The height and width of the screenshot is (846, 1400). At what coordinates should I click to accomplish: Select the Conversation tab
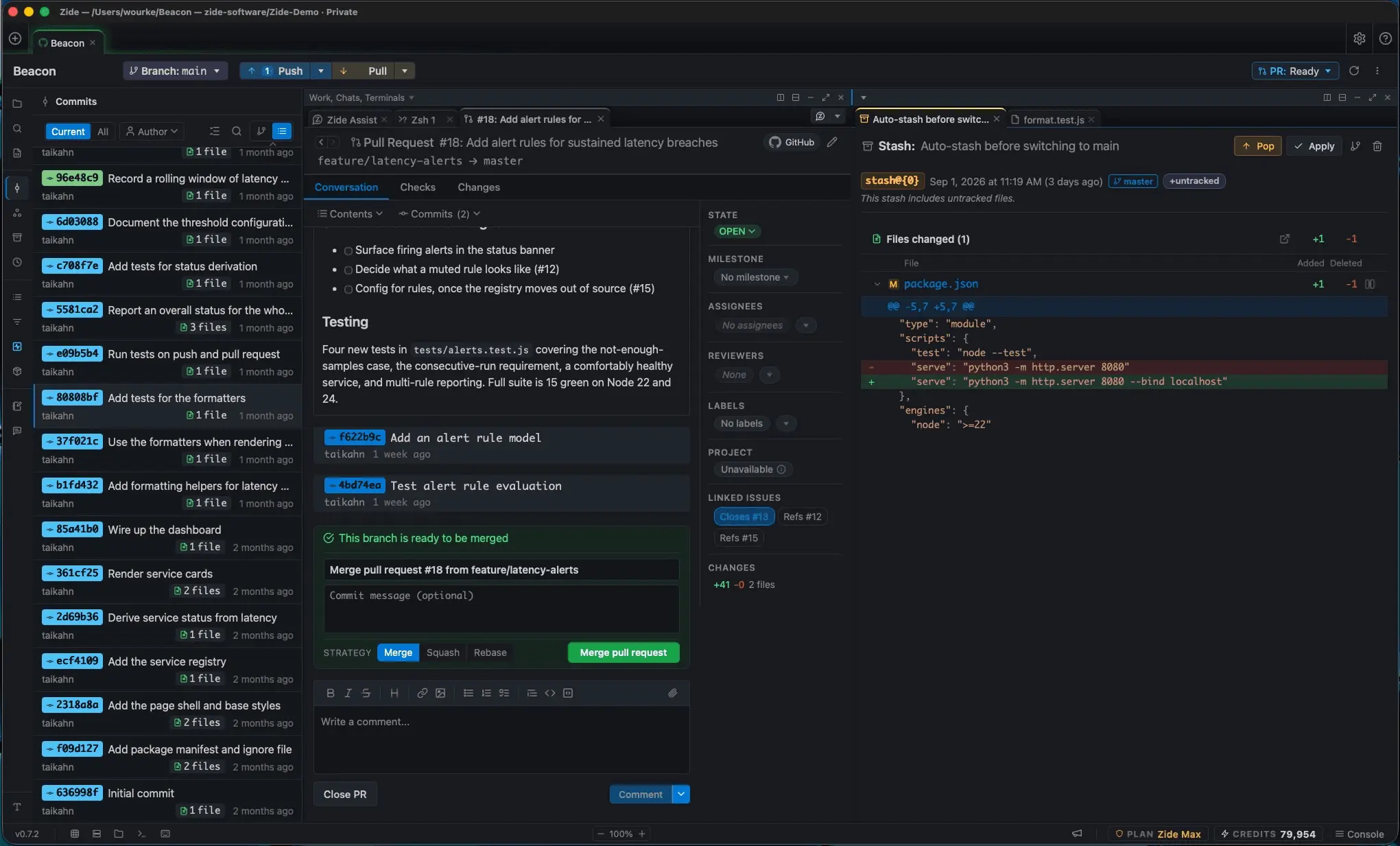tap(346, 187)
